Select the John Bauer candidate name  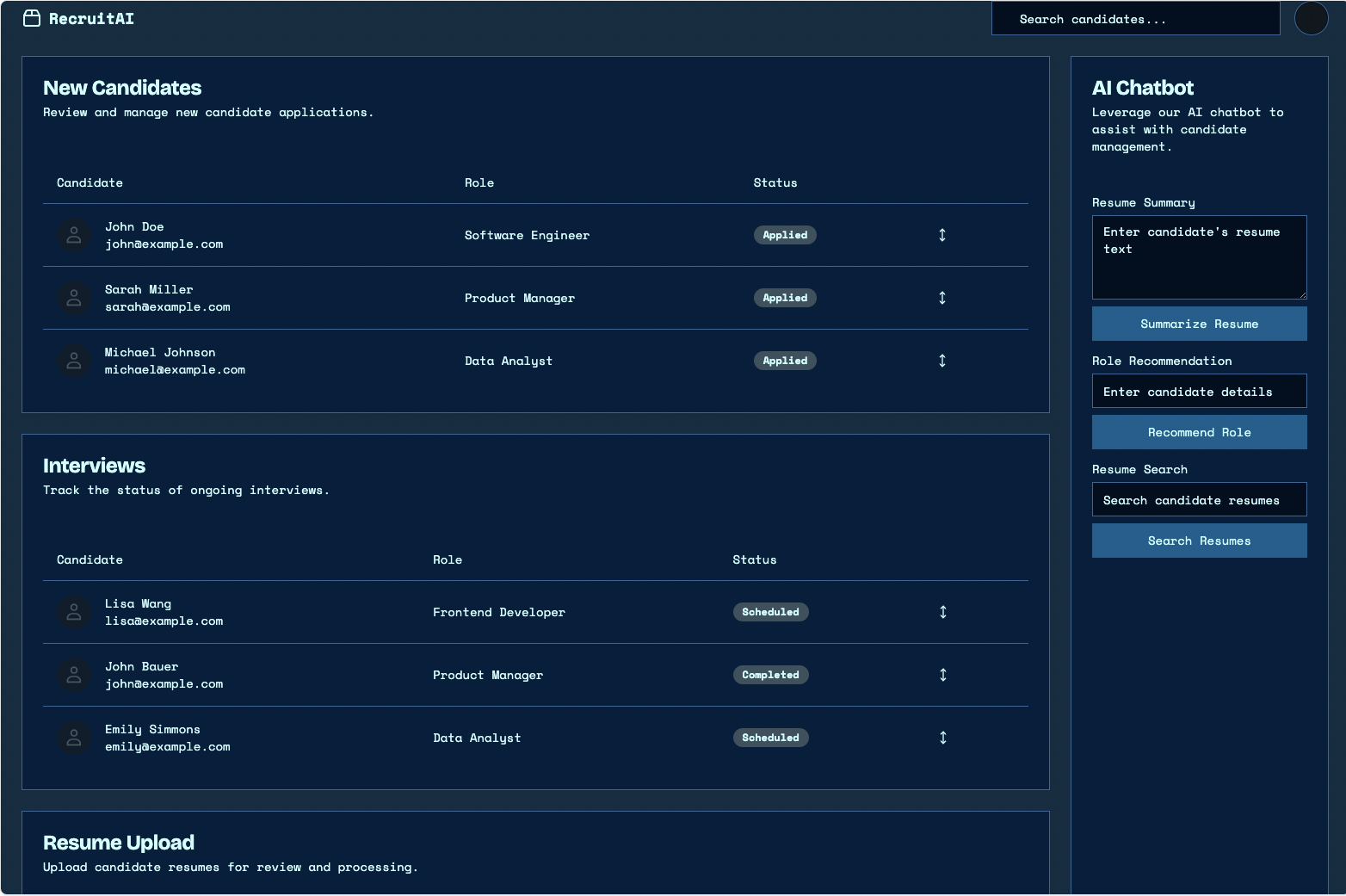point(141,666)
